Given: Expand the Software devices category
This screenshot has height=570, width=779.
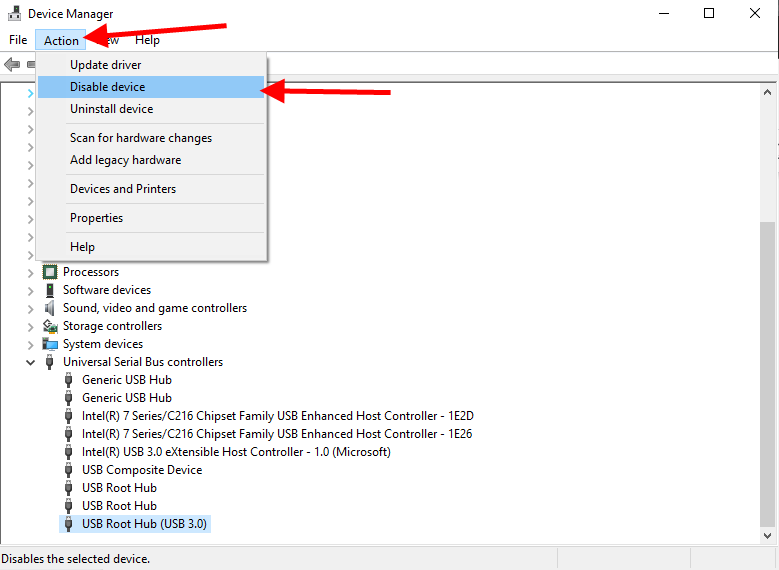Looking at the screenshot, I should point(30,290).
